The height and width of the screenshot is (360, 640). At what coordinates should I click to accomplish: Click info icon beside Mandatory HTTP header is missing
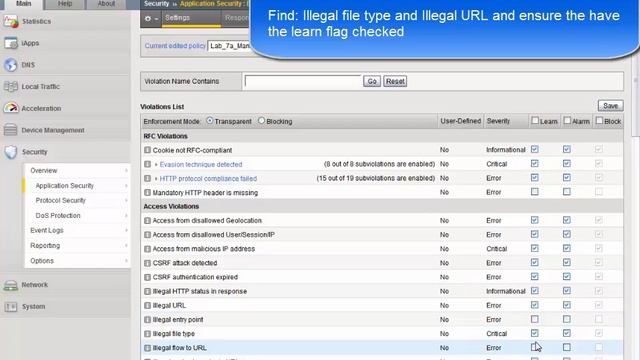pyautogui.click(x=147, y=193)
